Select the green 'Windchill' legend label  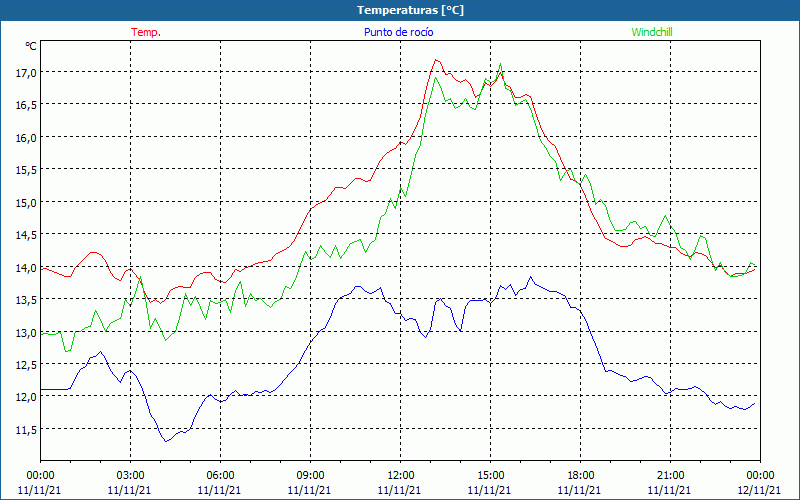click(652, 32)
